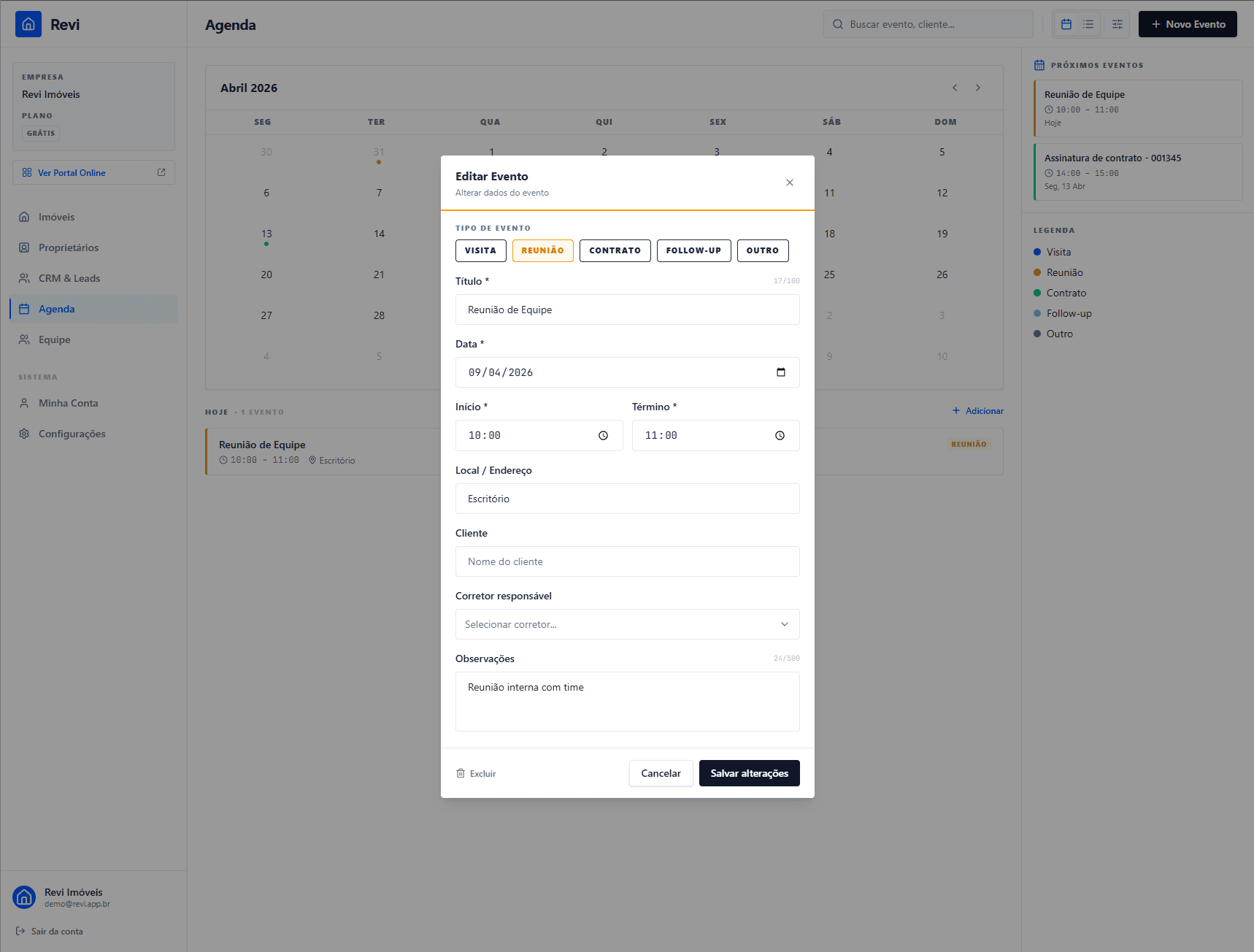Select Proprietários from the sidebar
Screen dimensions: 1254x952
(69, 247)
